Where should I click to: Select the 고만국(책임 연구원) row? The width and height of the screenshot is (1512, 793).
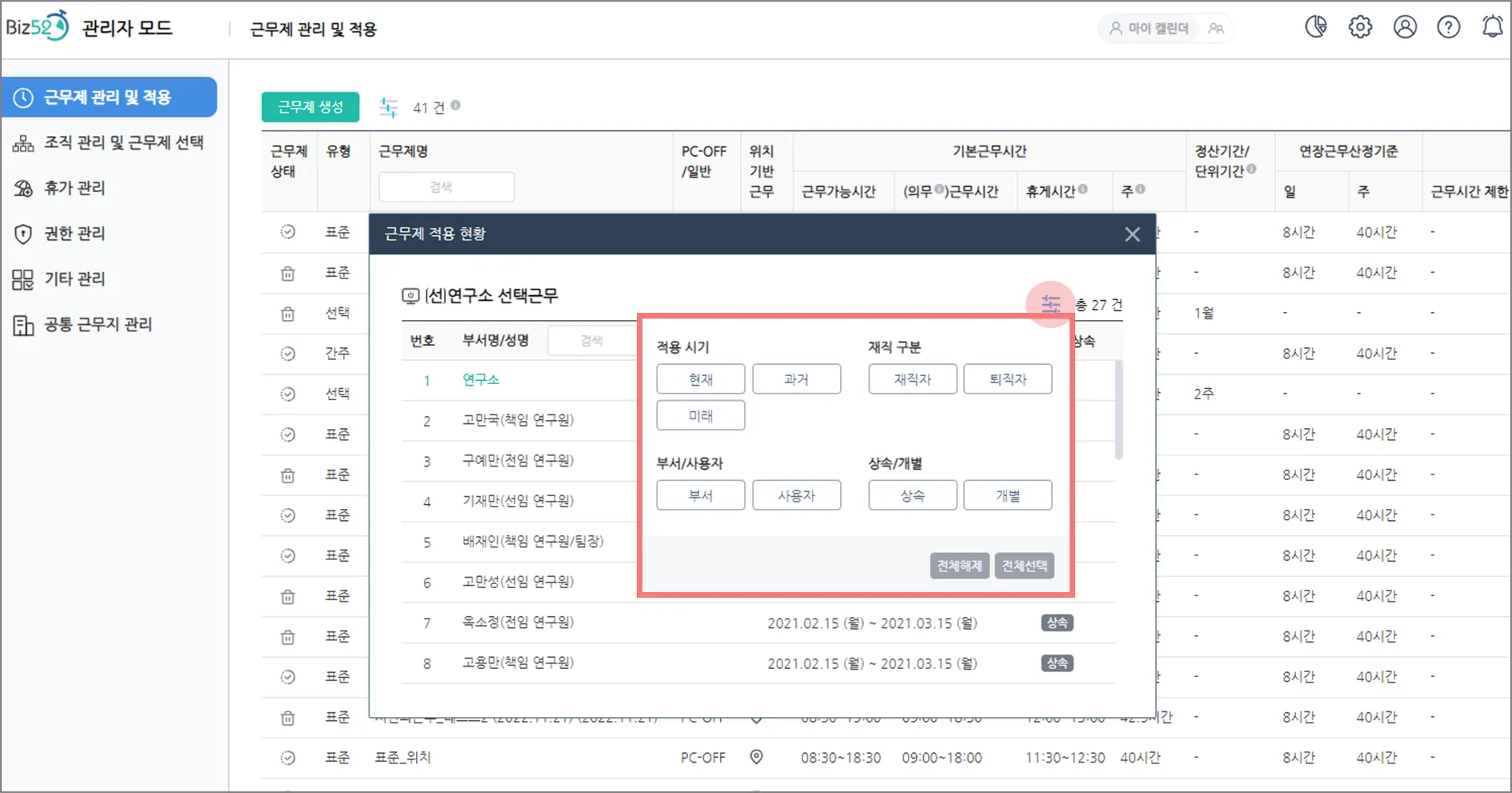(x=518, y=420)
